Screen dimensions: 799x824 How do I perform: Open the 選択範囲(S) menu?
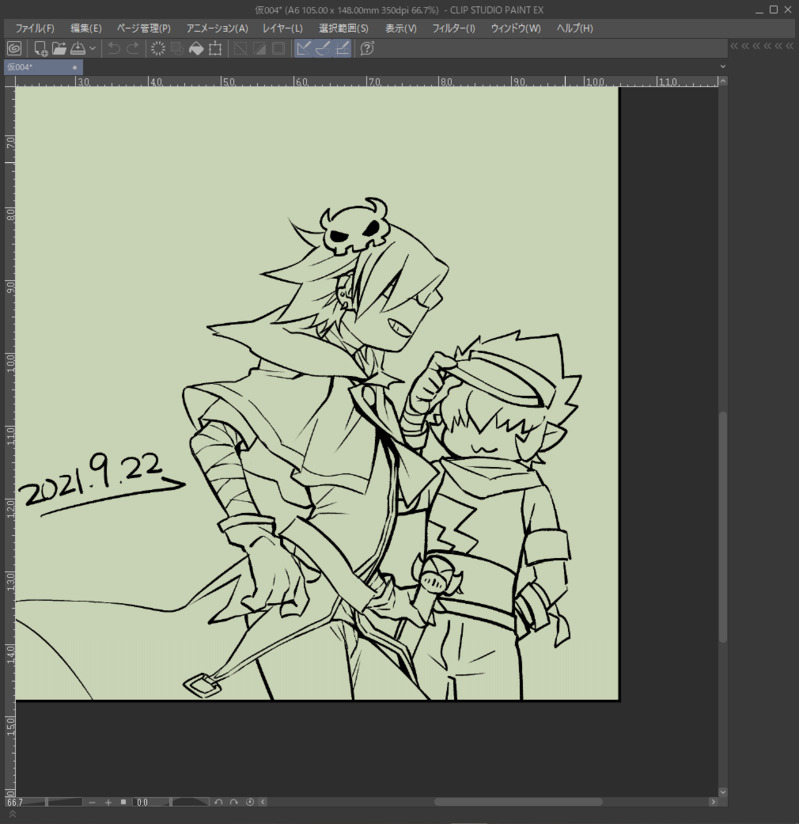343,28
